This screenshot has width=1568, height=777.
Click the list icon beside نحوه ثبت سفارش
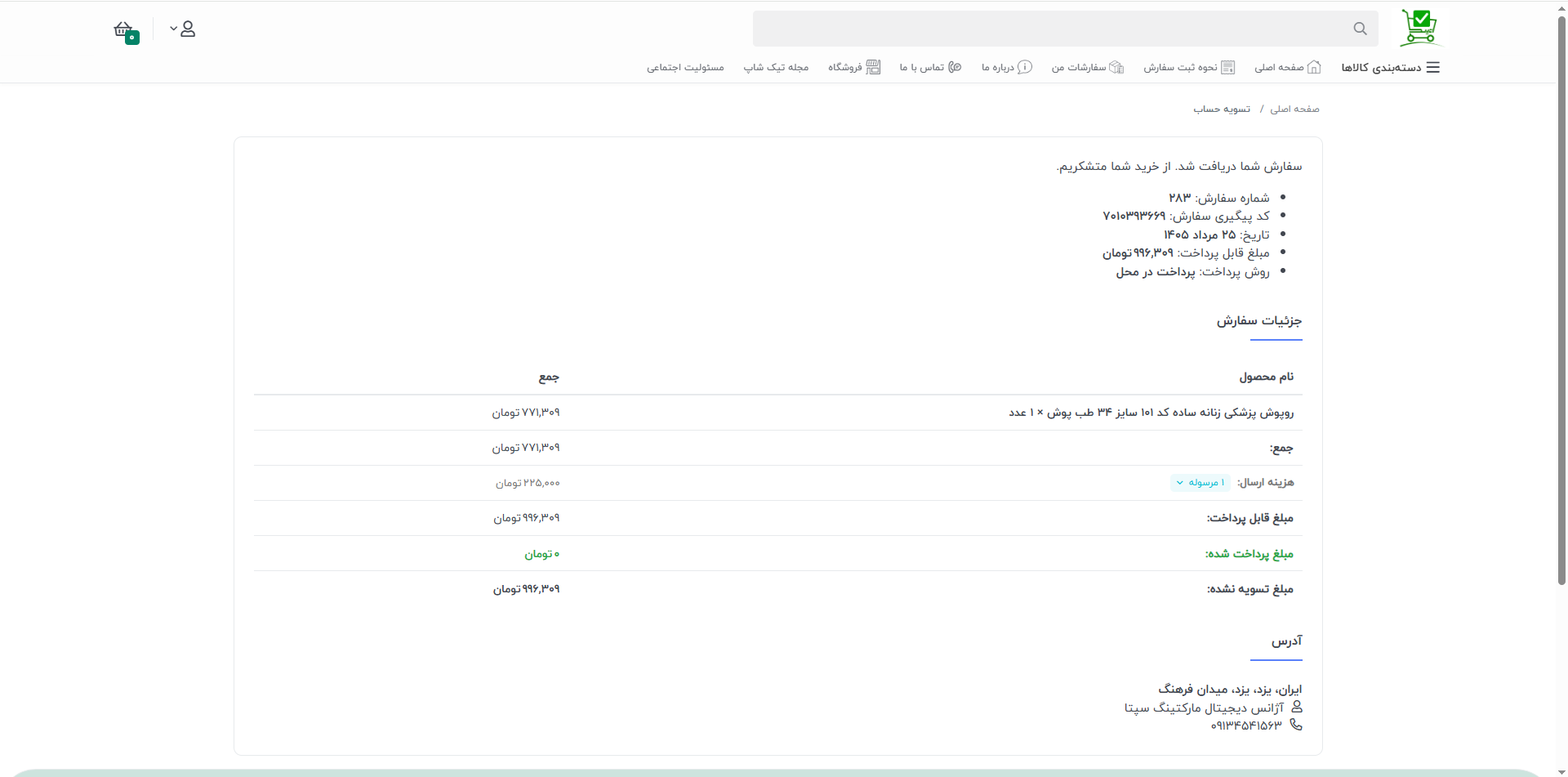point(1227,67)
